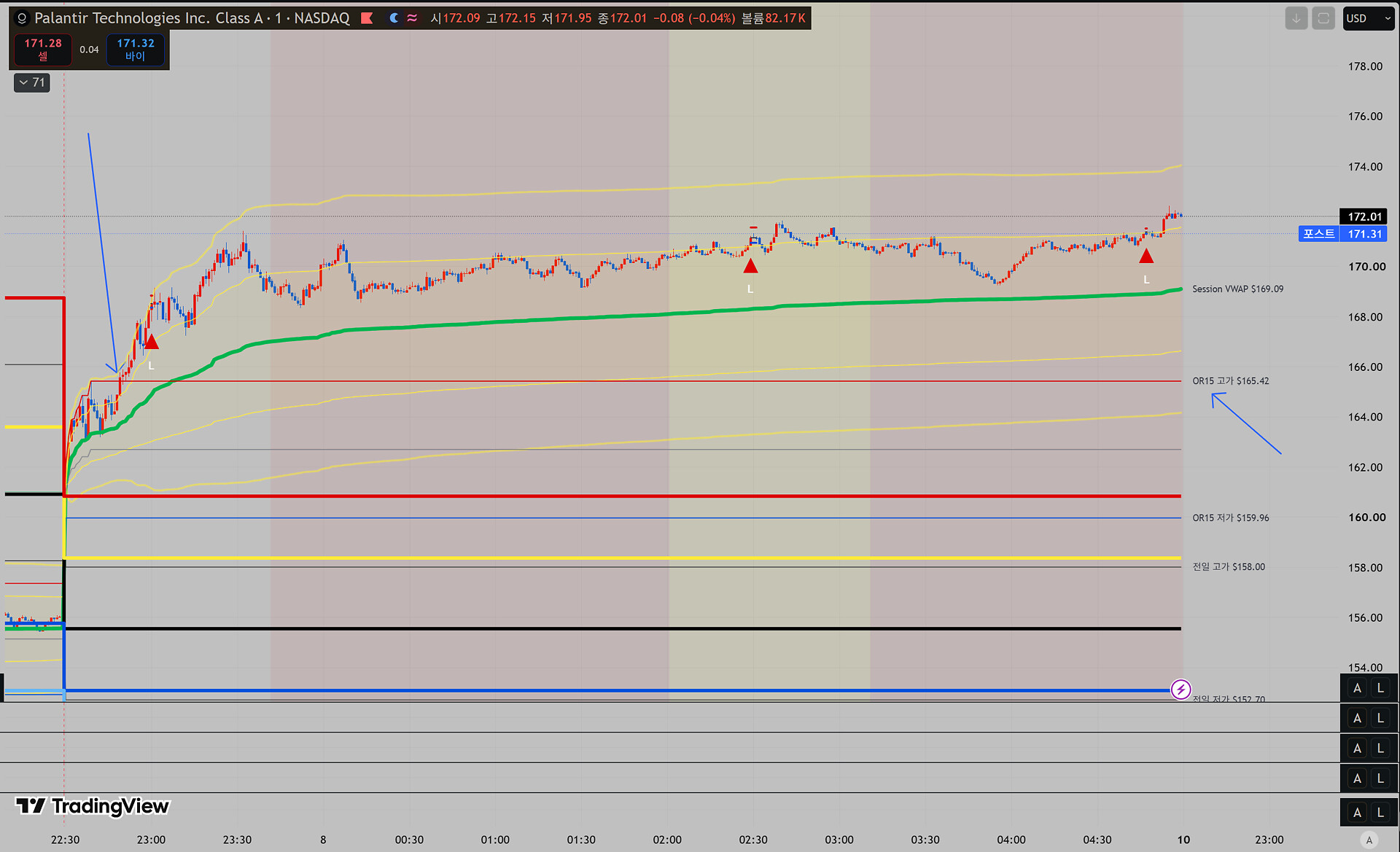The height and width of the screenshot is (852, 1400).
Task: Click the 176.00 price axis label
Action: coord(1365,116)
